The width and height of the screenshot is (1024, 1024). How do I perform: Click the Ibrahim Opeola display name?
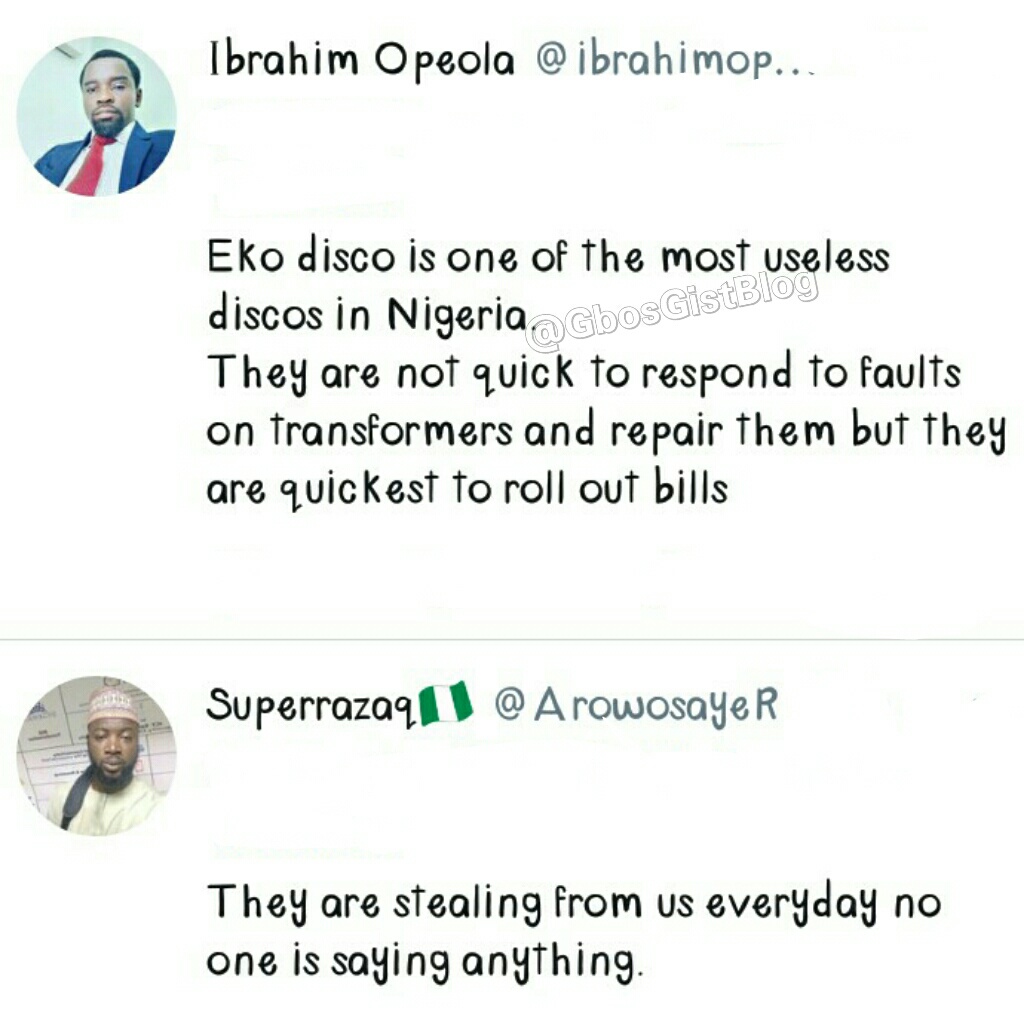(x=362, y=61)
